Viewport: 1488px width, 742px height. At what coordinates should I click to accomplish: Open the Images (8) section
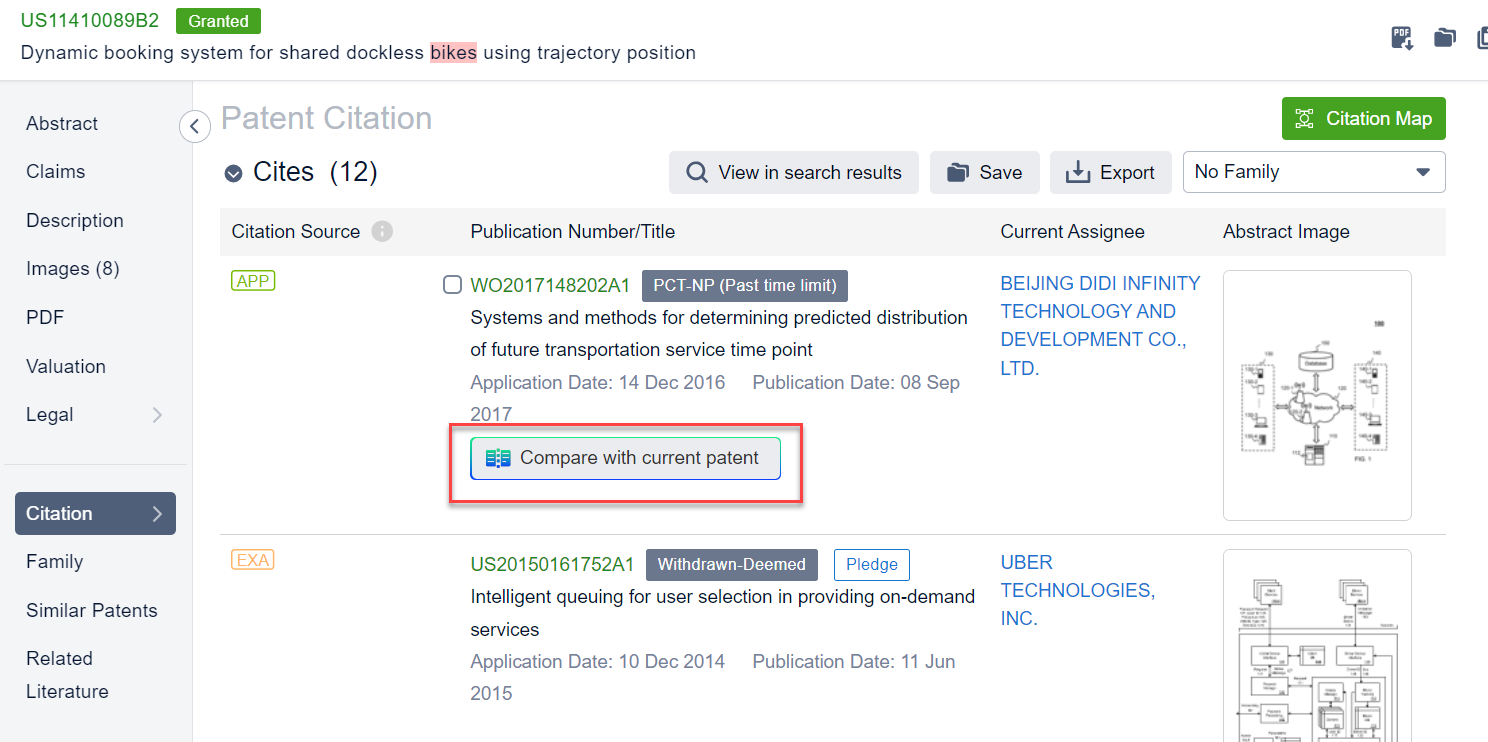(x=72, y=268)
